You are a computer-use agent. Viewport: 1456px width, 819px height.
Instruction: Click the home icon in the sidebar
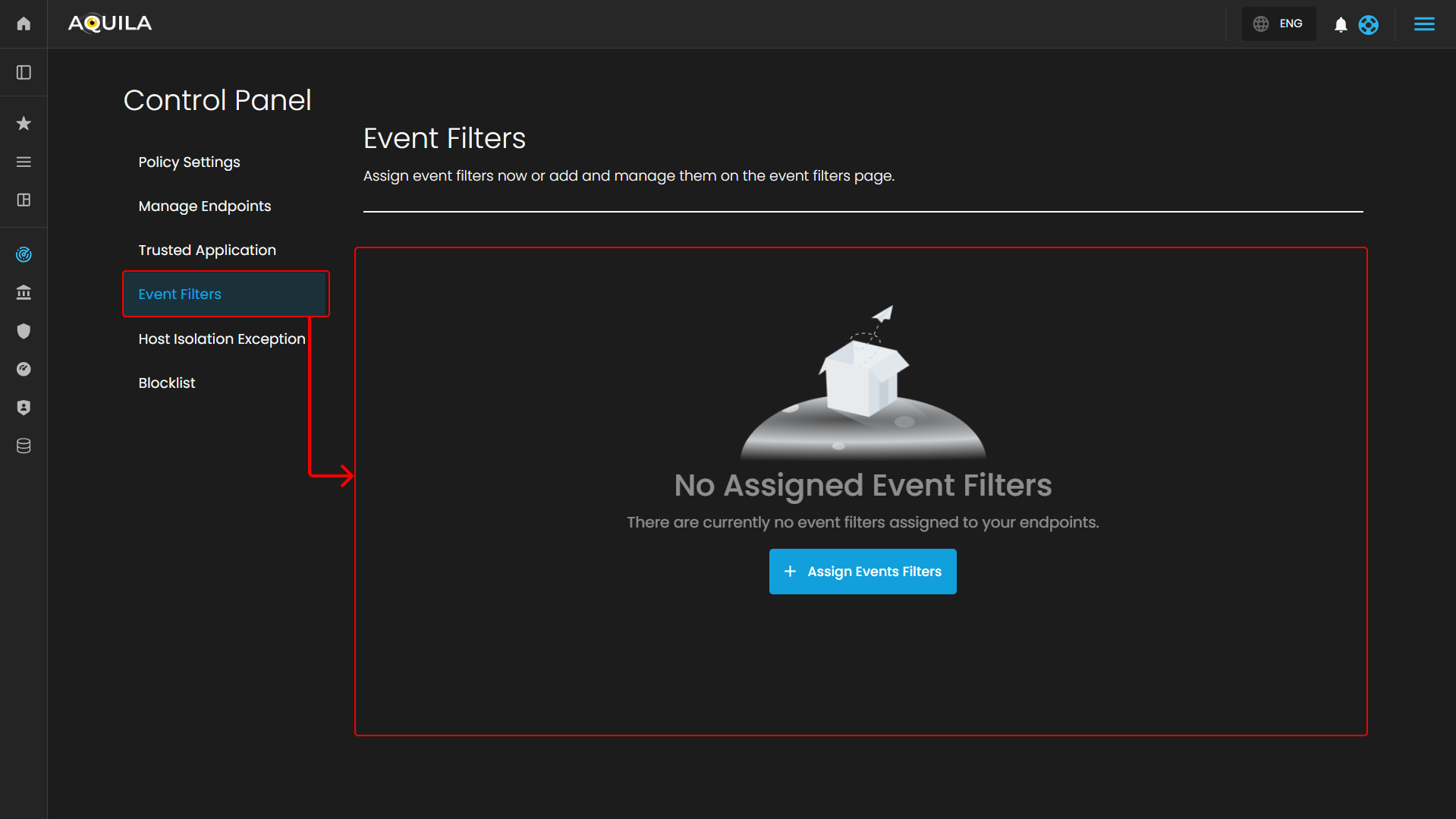click(24, 24)
